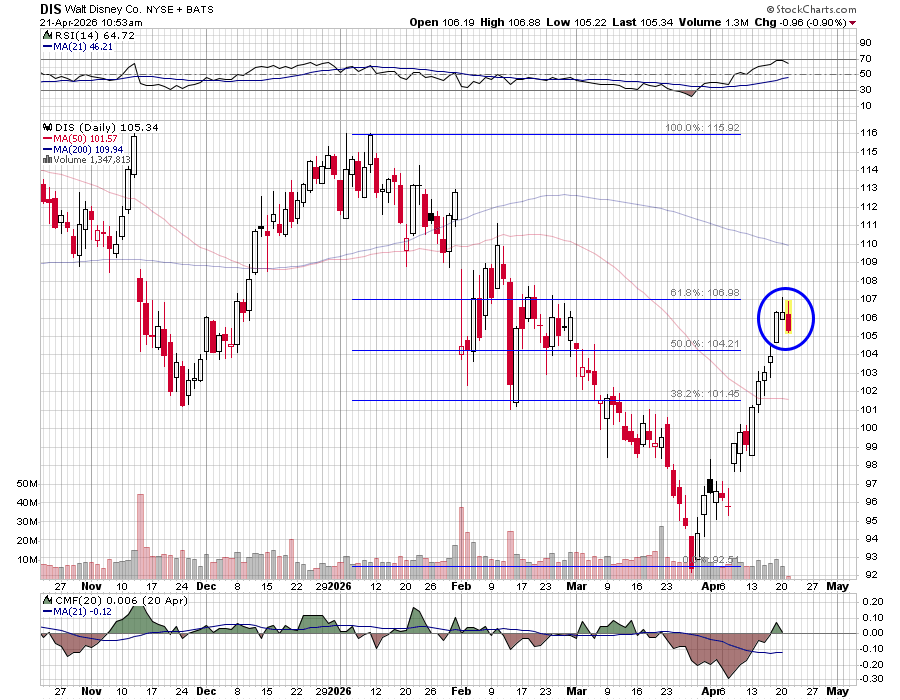The height and width of the screenshot is (700, 900).
Task: Select the DIS (Daily) 105.34 legend text
Action: tap(107, 127)
